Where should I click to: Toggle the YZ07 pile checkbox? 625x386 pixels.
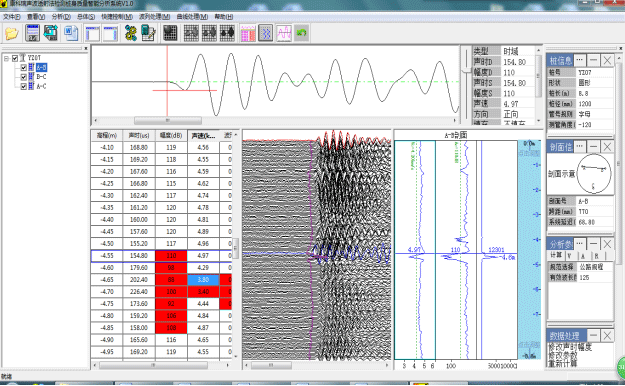[x=15, y=58]
